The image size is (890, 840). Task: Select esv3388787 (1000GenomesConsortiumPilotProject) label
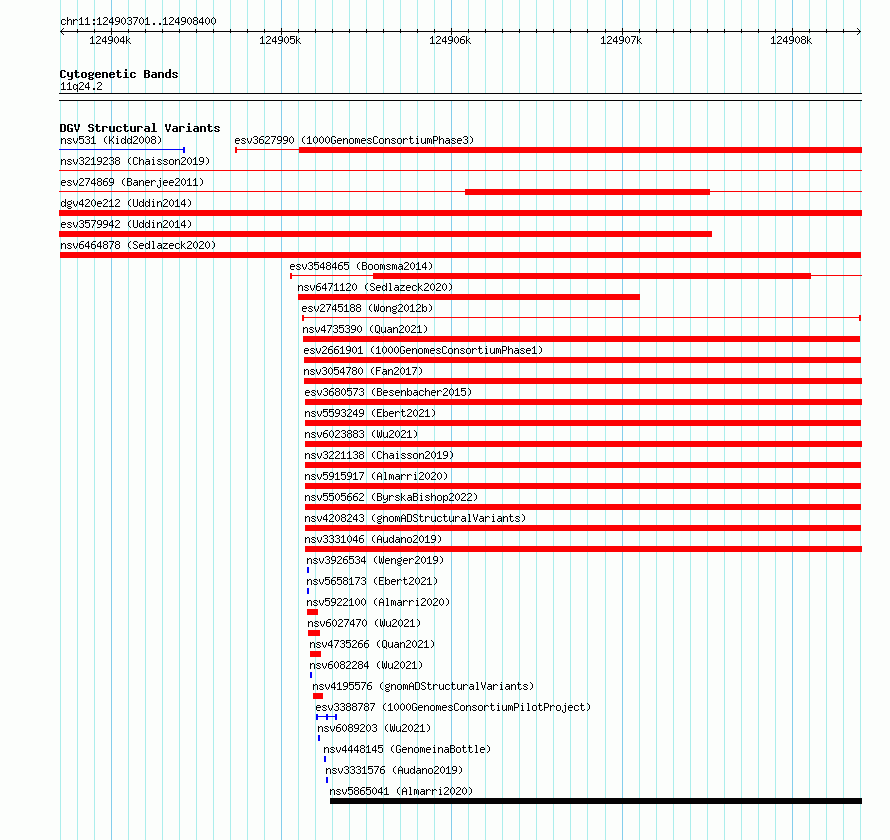point(453,707)
